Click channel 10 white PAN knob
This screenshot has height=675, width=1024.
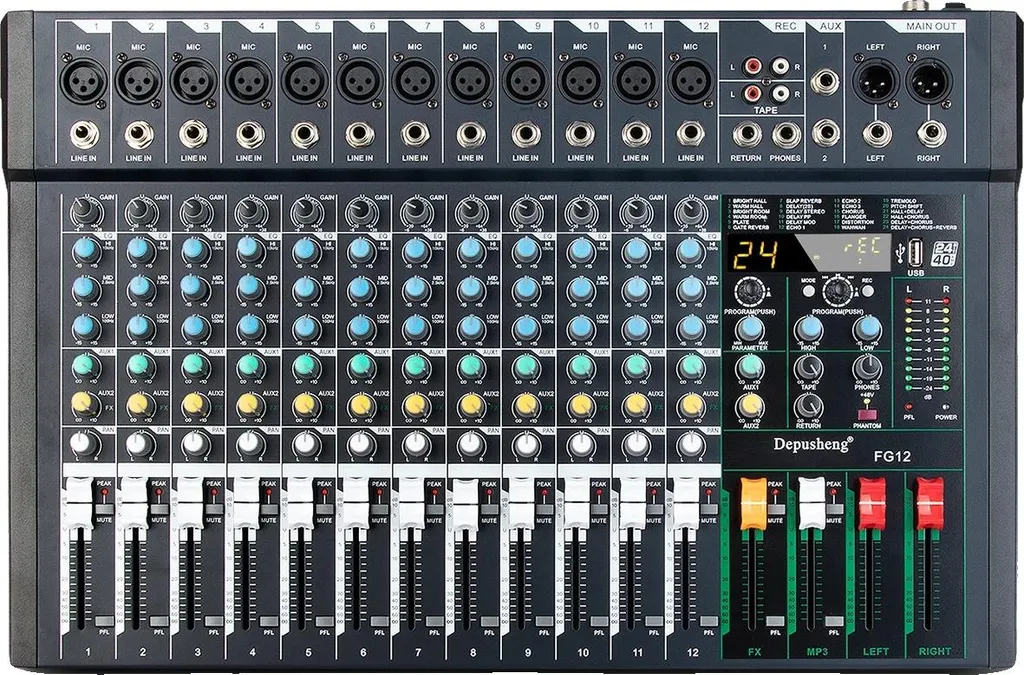pos(580,445)
